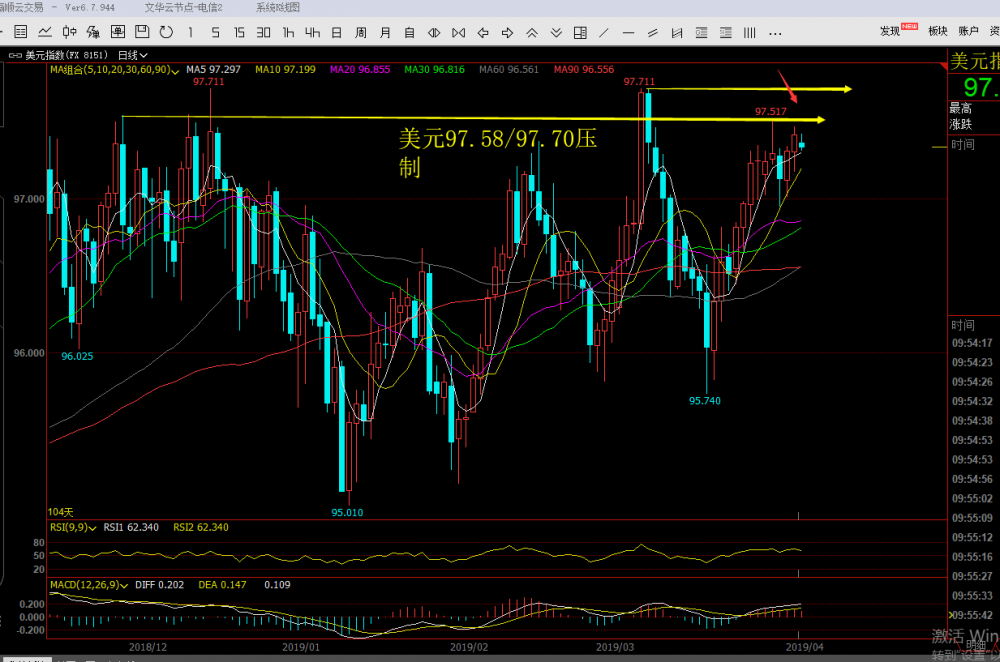Click the 最高 label in quote panel
The image size is (1000, 662).
[960, 108]
